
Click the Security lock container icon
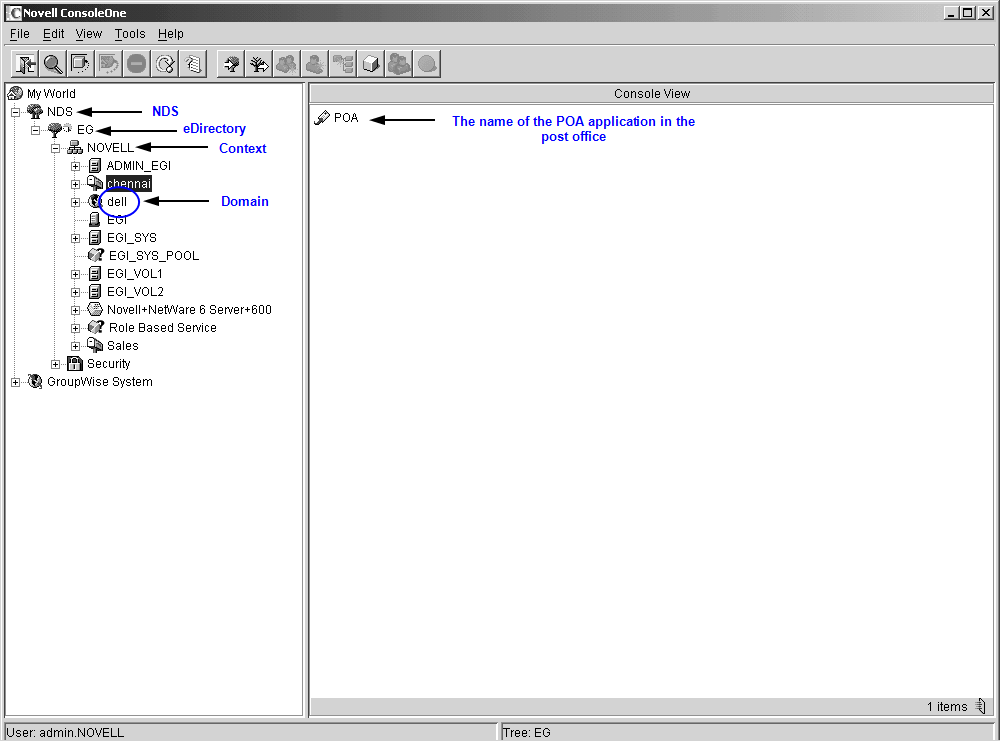tap(75, 363)
